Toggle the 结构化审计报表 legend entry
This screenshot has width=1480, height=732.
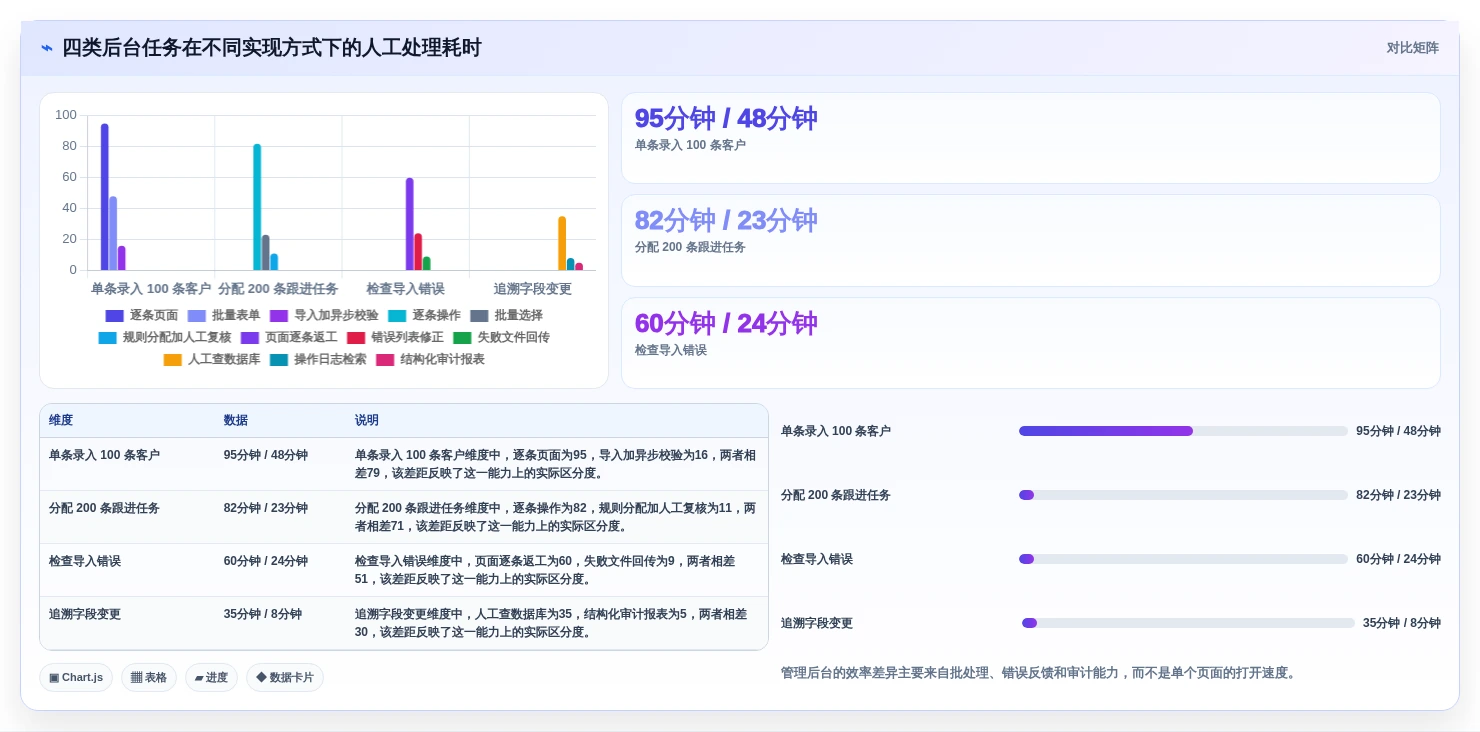click(x=430, y=359)
